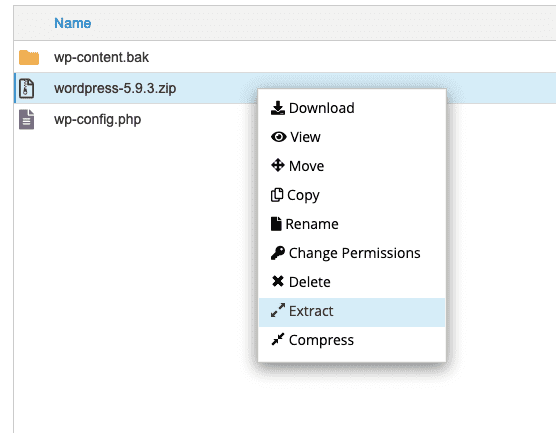The width and height of the screenshot is (556, 433).
Task: Click the Compress inward-arrows icon
Action: [278, 339]
